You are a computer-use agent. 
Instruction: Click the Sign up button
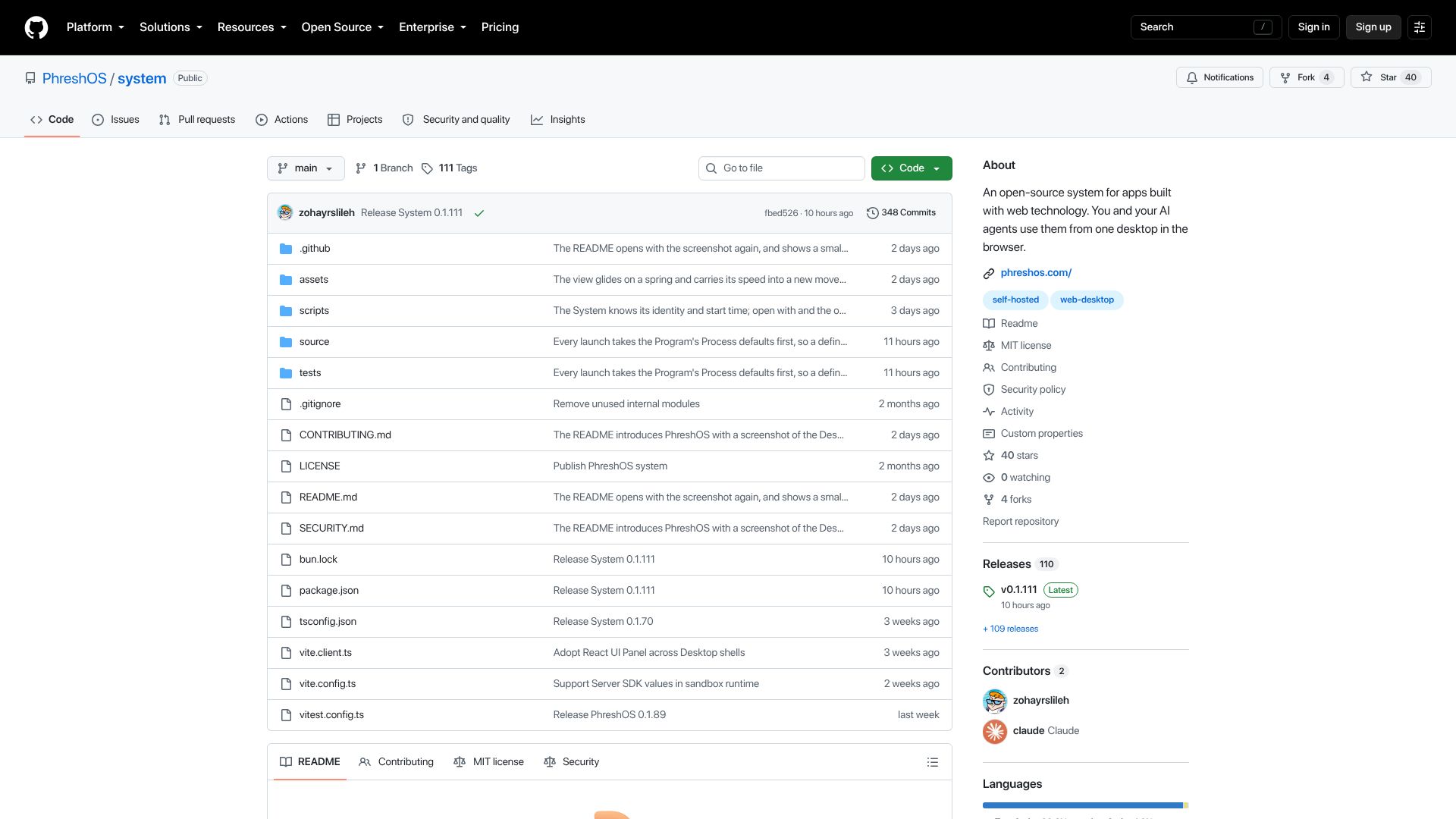pos(1373,27)
